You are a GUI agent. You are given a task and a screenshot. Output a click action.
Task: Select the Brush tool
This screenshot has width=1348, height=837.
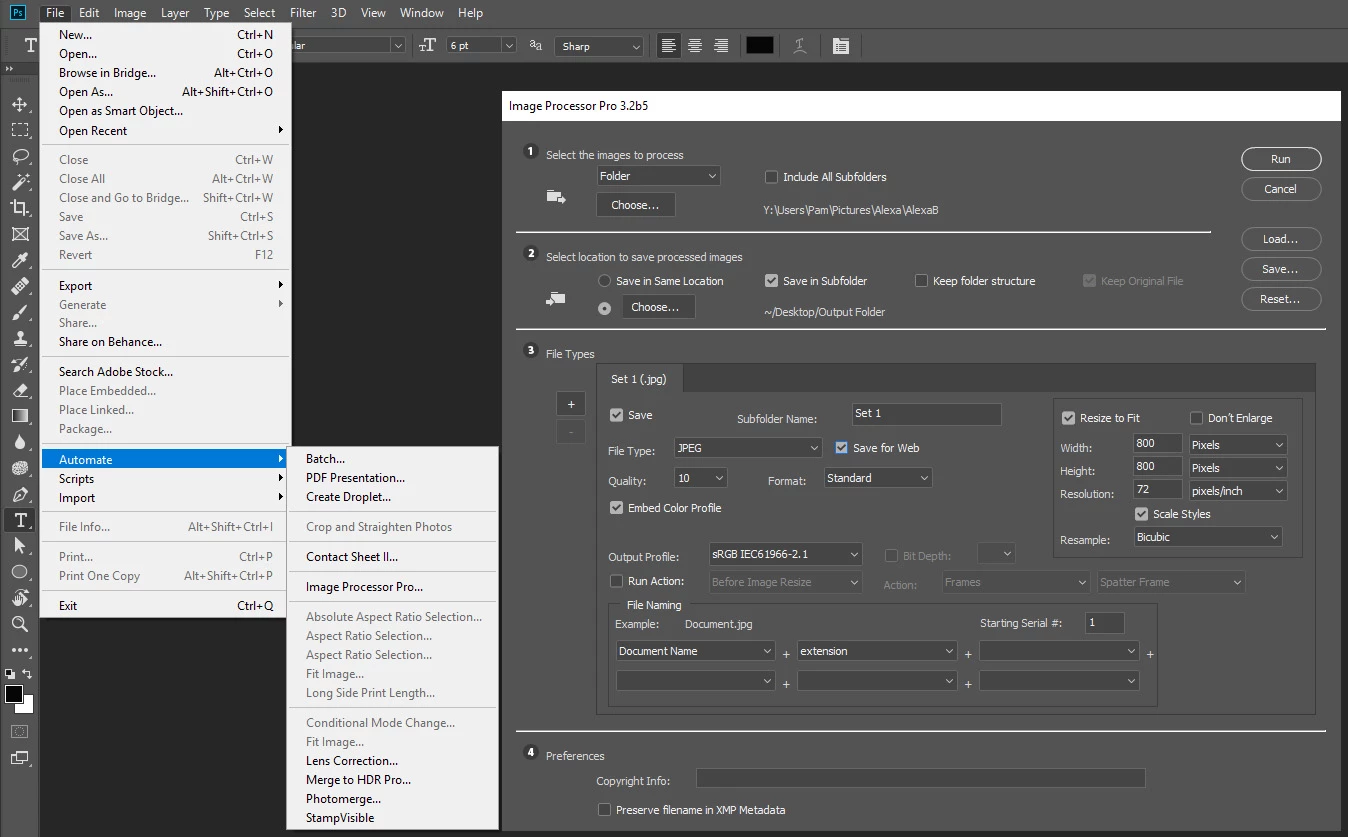19,312
